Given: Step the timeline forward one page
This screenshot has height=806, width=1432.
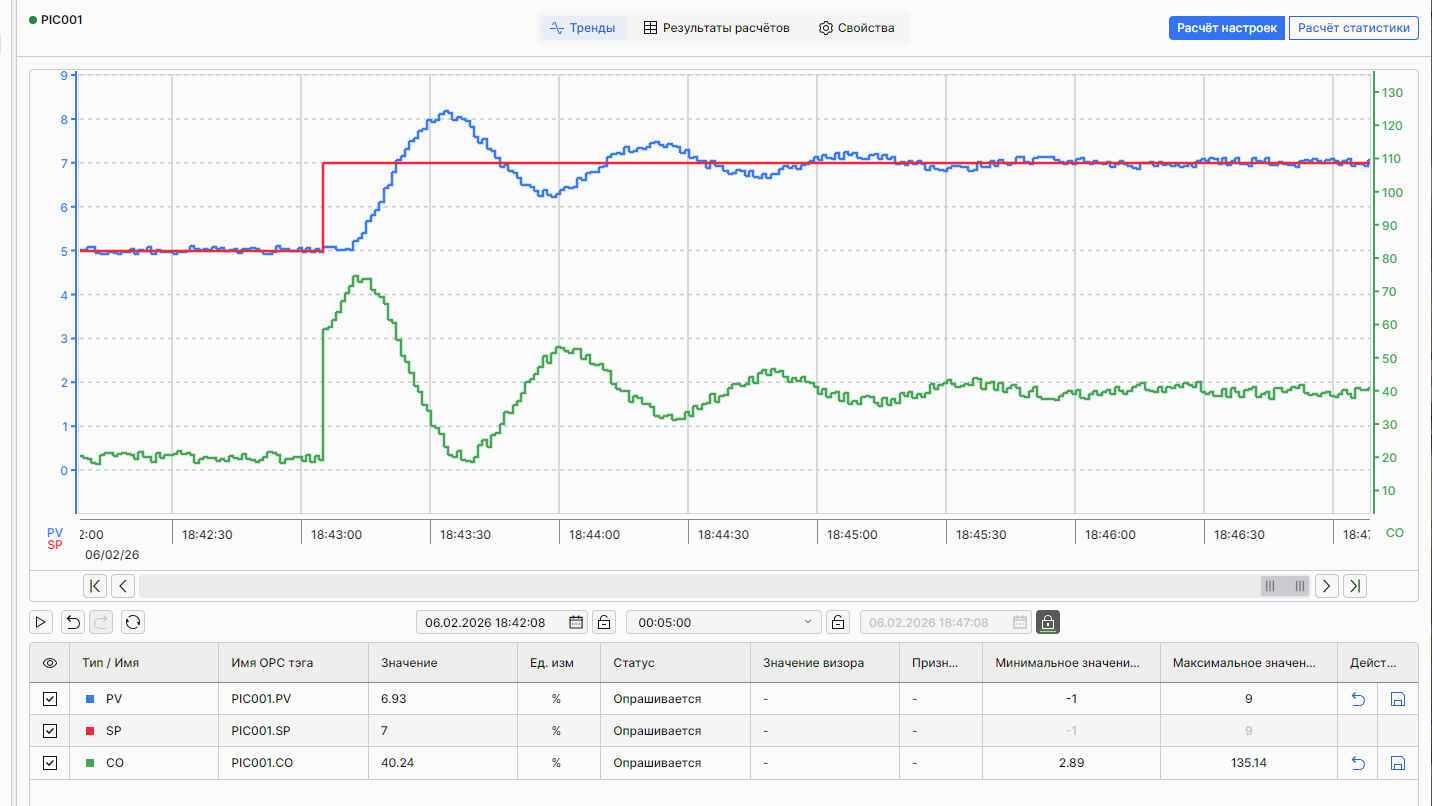Looking at the screenshot, I should (x=1327, y=586).
